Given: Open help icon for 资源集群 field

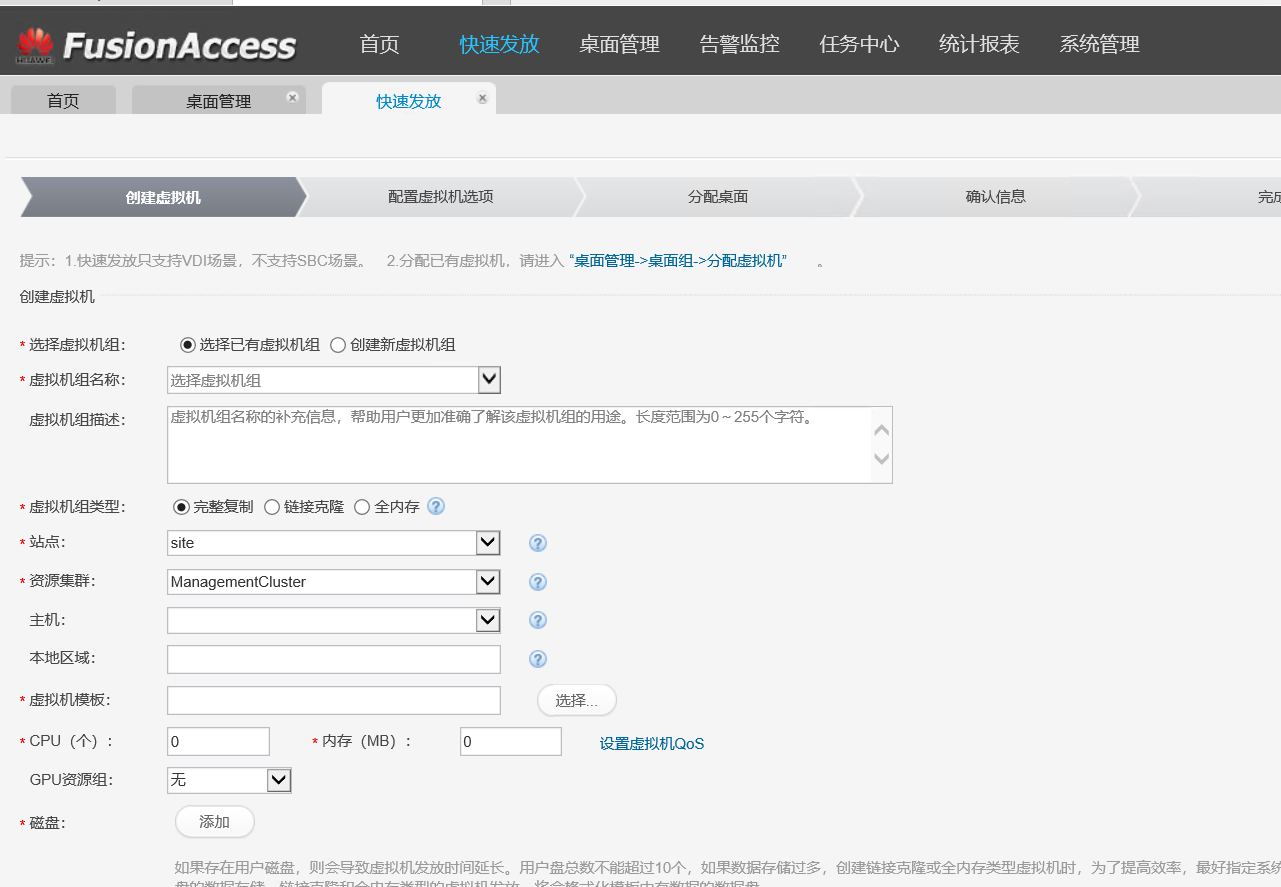Looking at the screenshot, I should pyautogui.click(x=538, y=582).
